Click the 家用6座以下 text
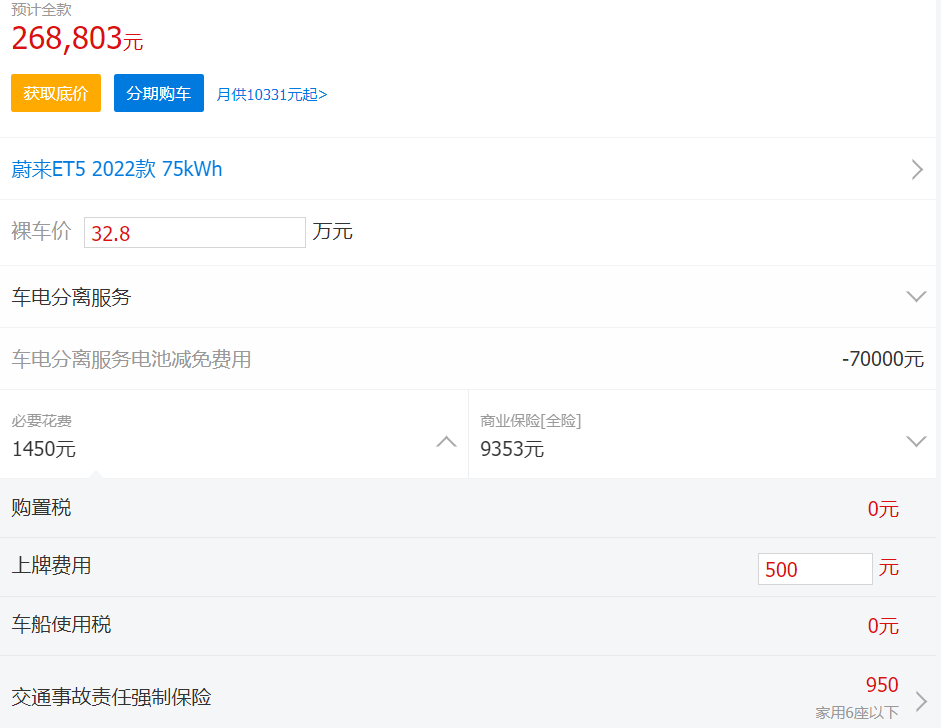The image size is (941, 728). 857,713
